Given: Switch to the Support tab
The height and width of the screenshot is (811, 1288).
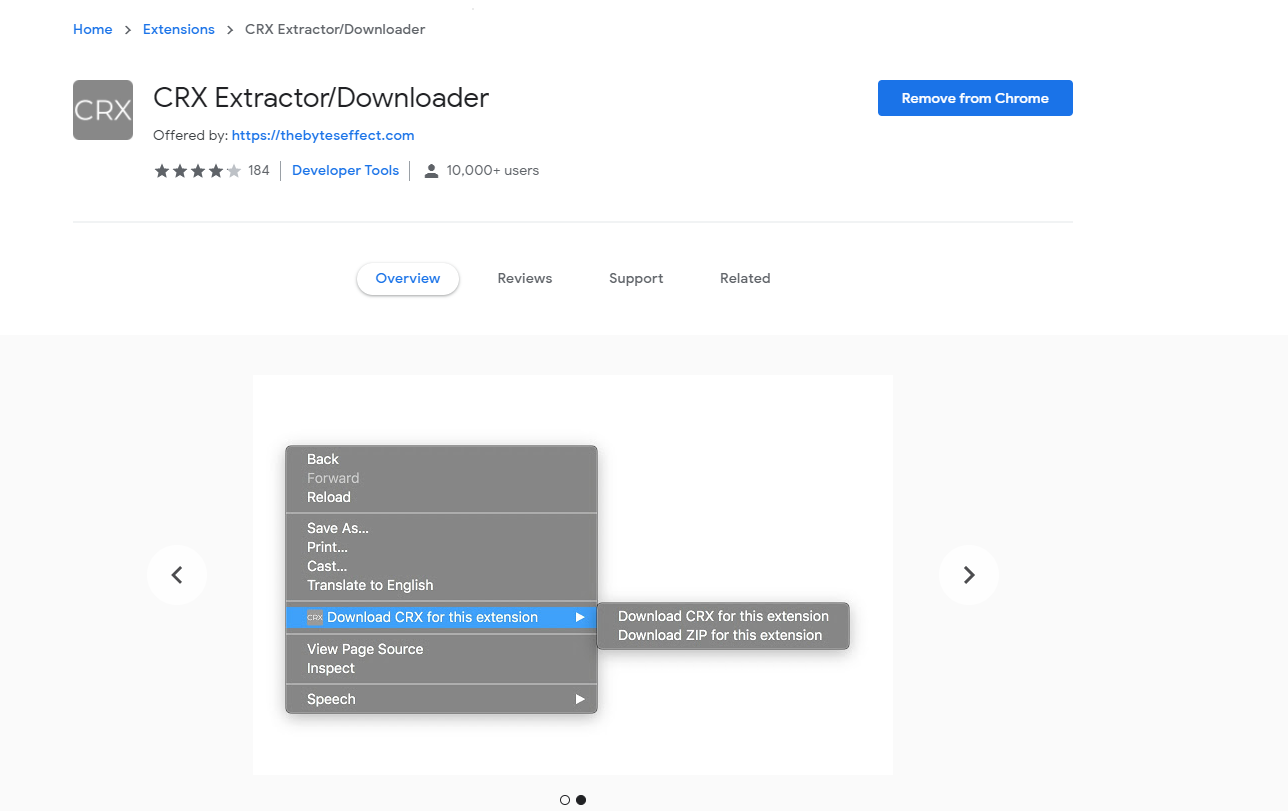Looking at the screenshot, I should coord(636,279).
